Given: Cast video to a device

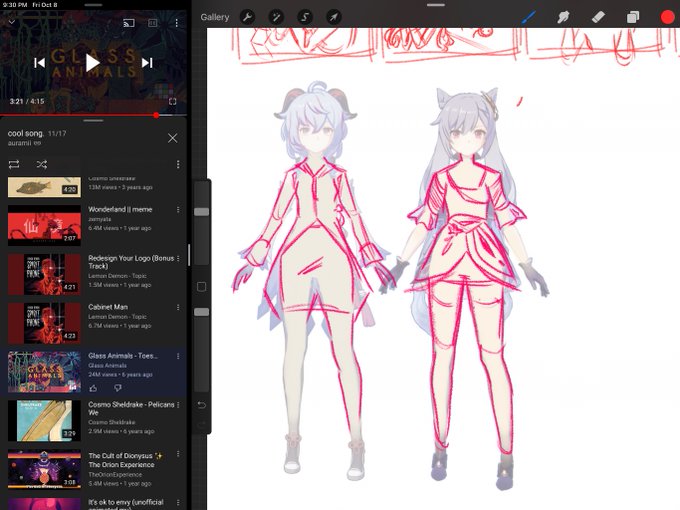Looking at the screenshot, I should 129,23.
